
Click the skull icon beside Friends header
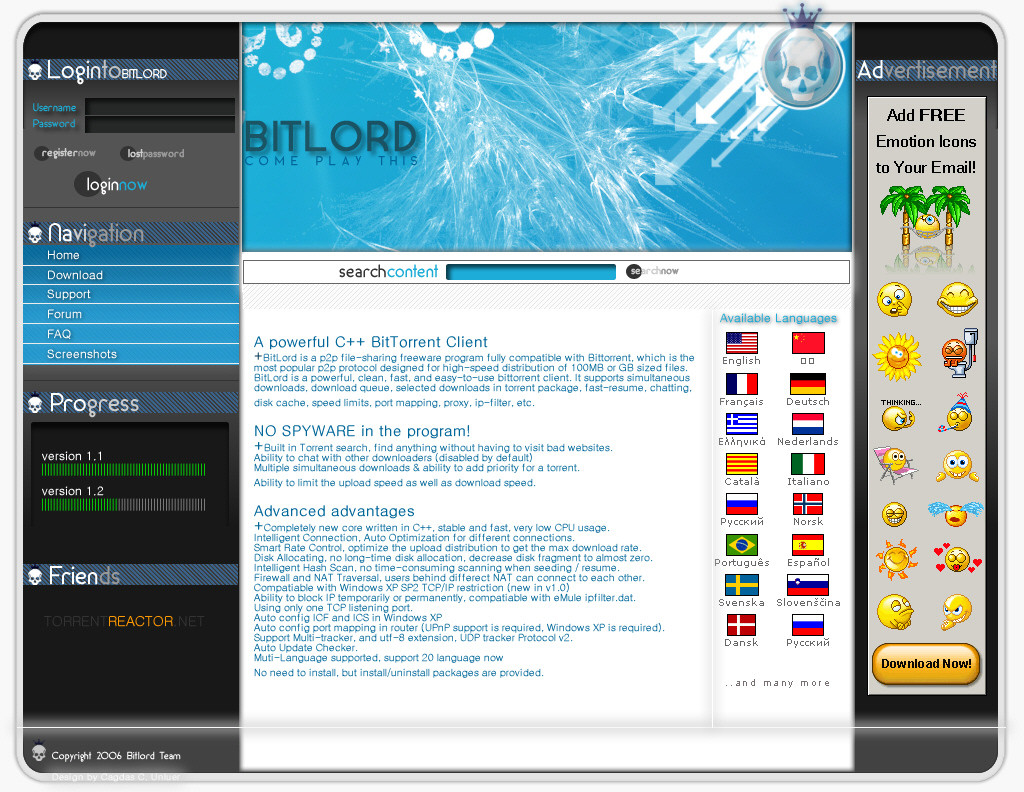coord(35,575)
